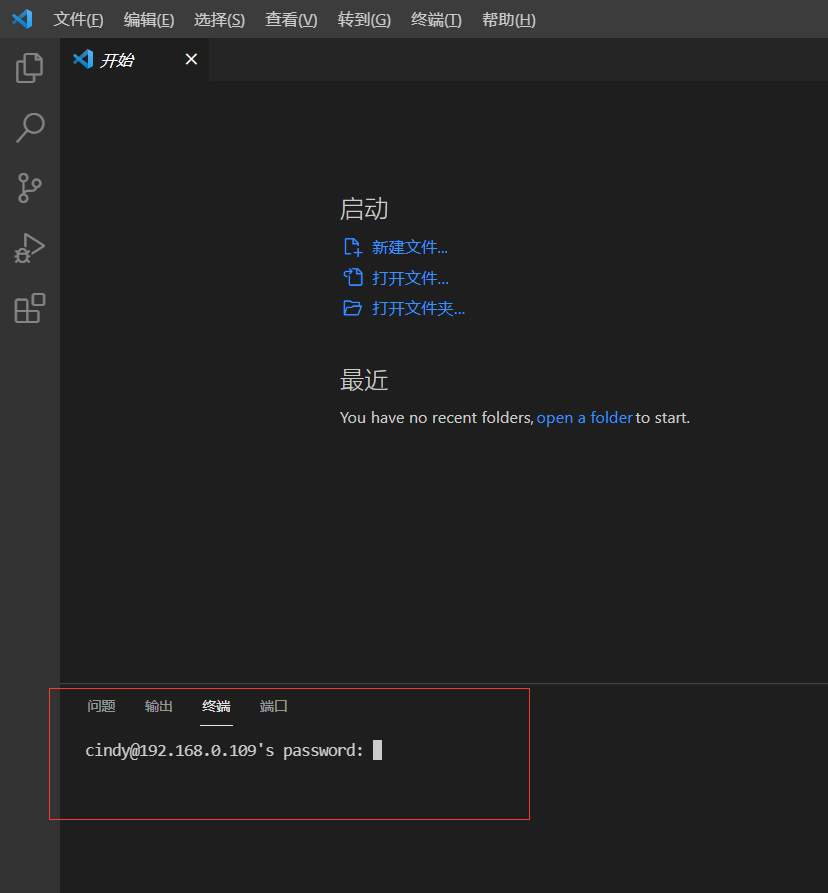Open the Explorer view in the activity bar
The image size is (828, 893).
click(x=29, y=68)
